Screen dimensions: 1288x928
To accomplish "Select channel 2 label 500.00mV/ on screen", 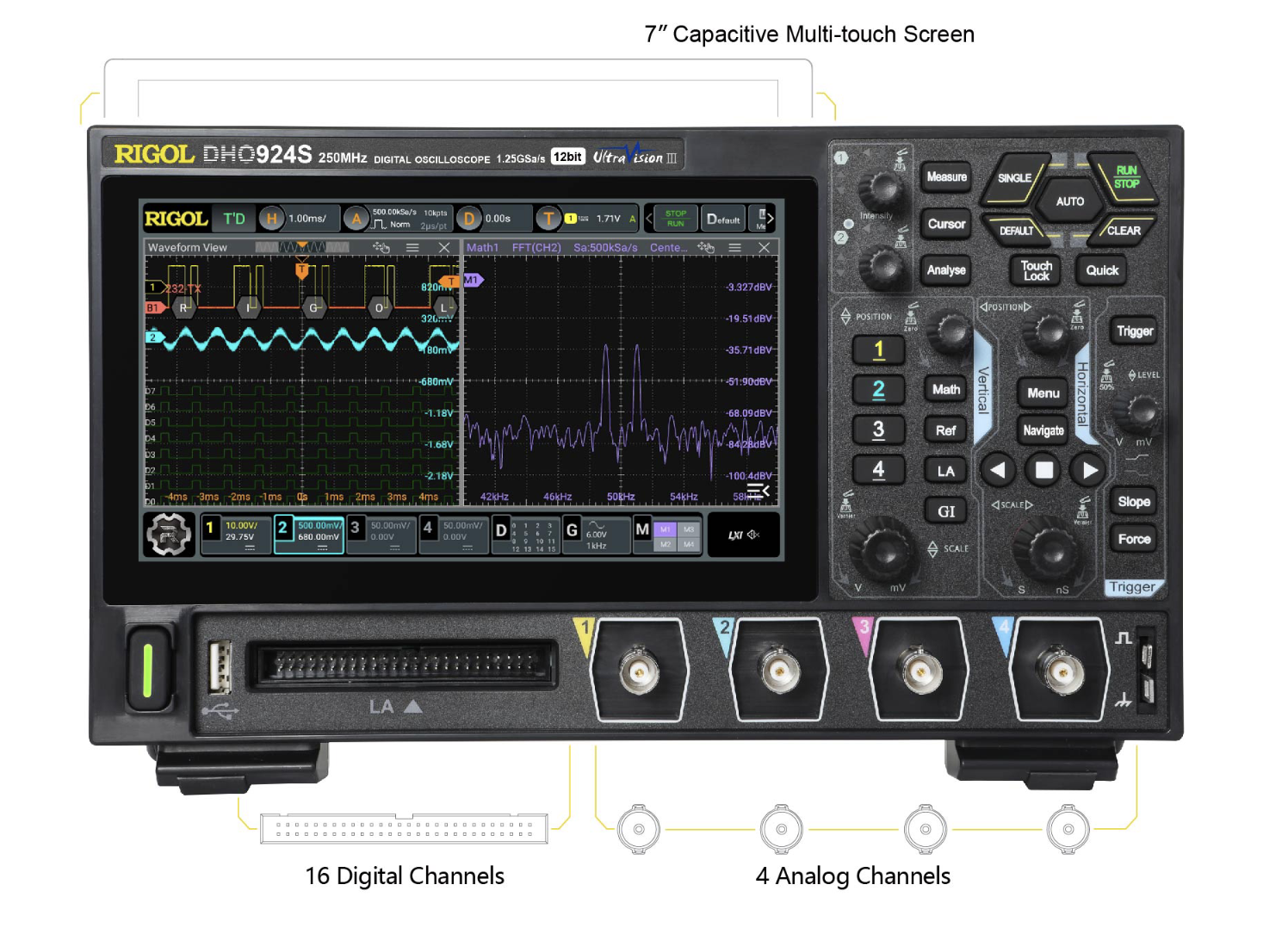I will click(309, 535).
